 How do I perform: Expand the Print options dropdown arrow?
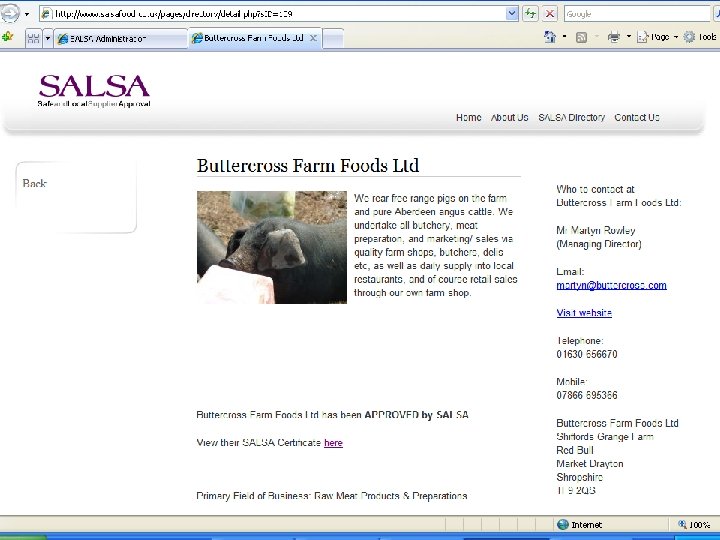pyautogui.click(x=629, y=37)
